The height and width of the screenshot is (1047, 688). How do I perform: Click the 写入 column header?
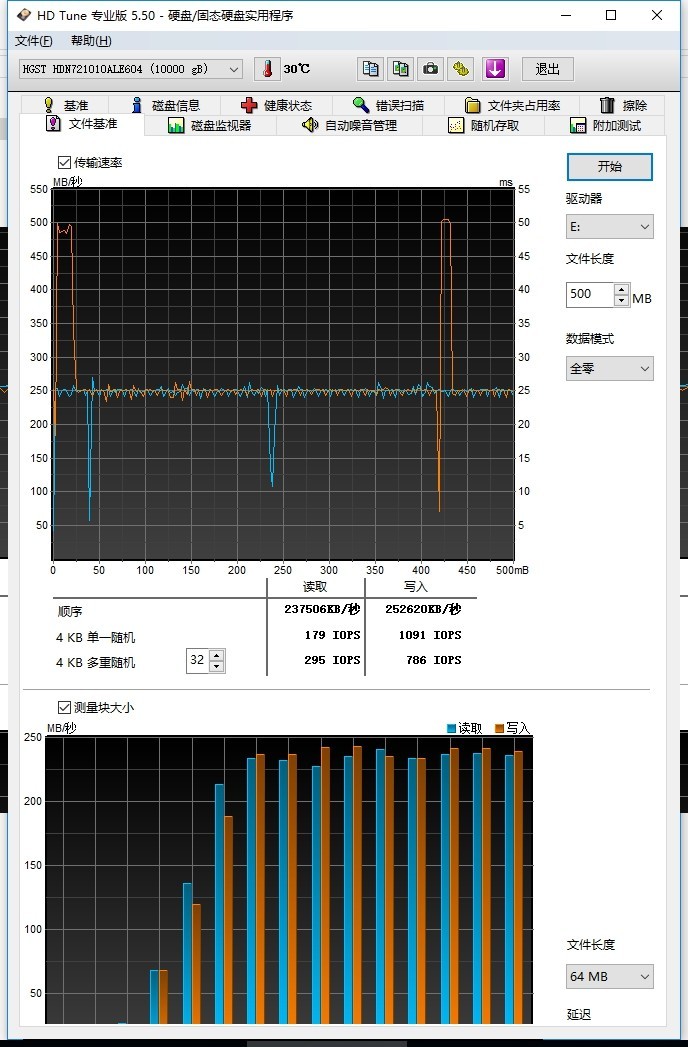[x=415, y=586]
